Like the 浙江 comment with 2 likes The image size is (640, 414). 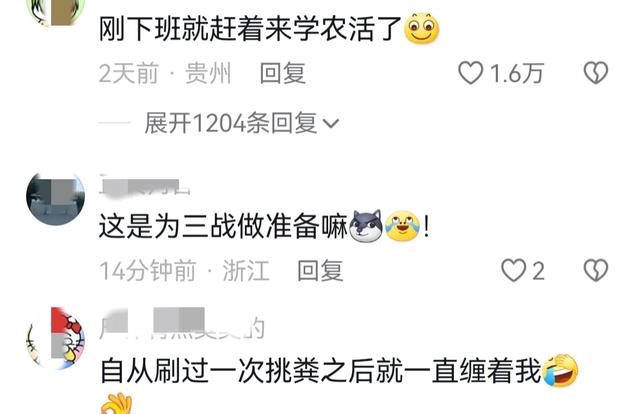(x=513, y=270)
